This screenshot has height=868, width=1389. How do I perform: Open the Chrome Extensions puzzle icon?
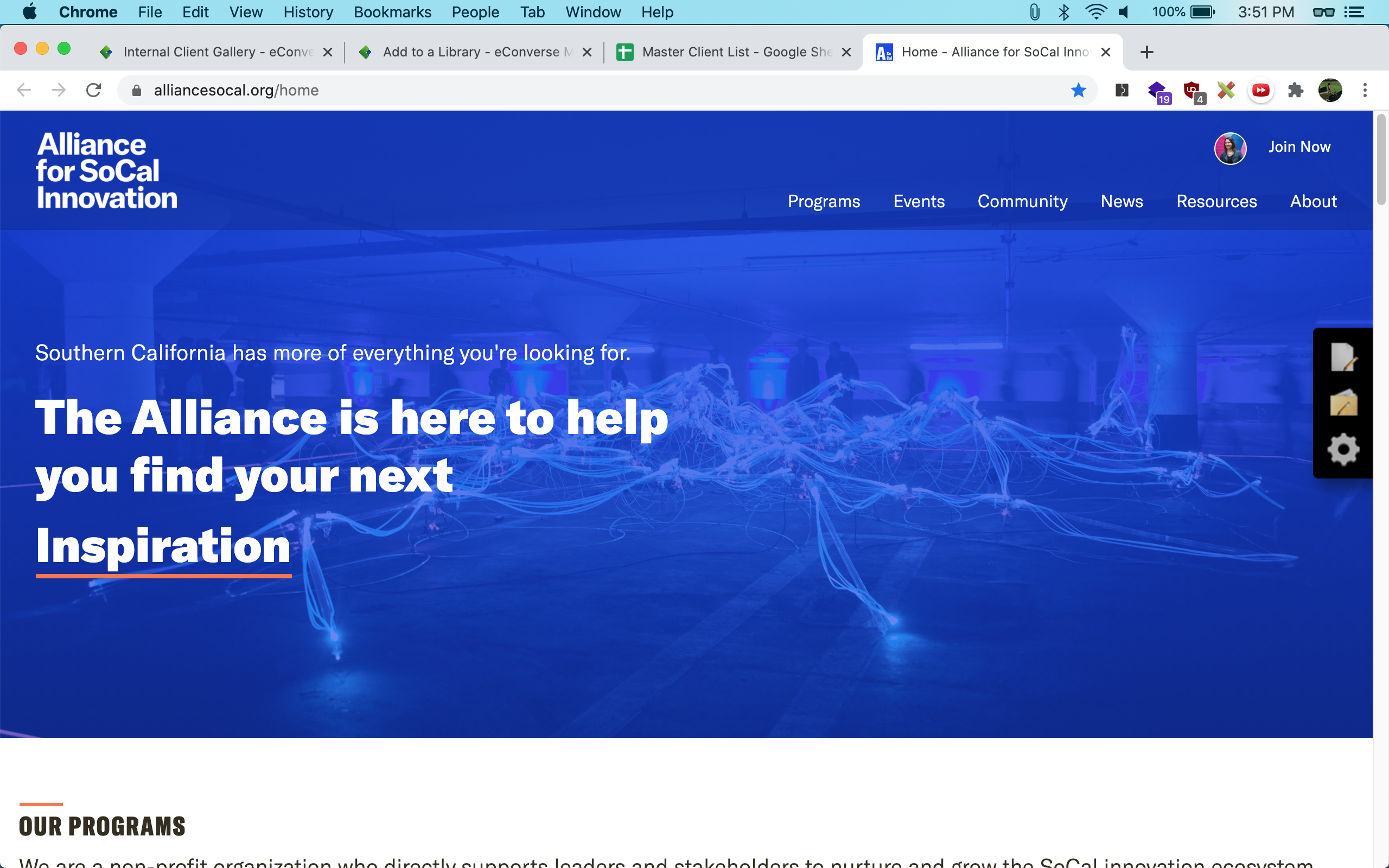1295,90
